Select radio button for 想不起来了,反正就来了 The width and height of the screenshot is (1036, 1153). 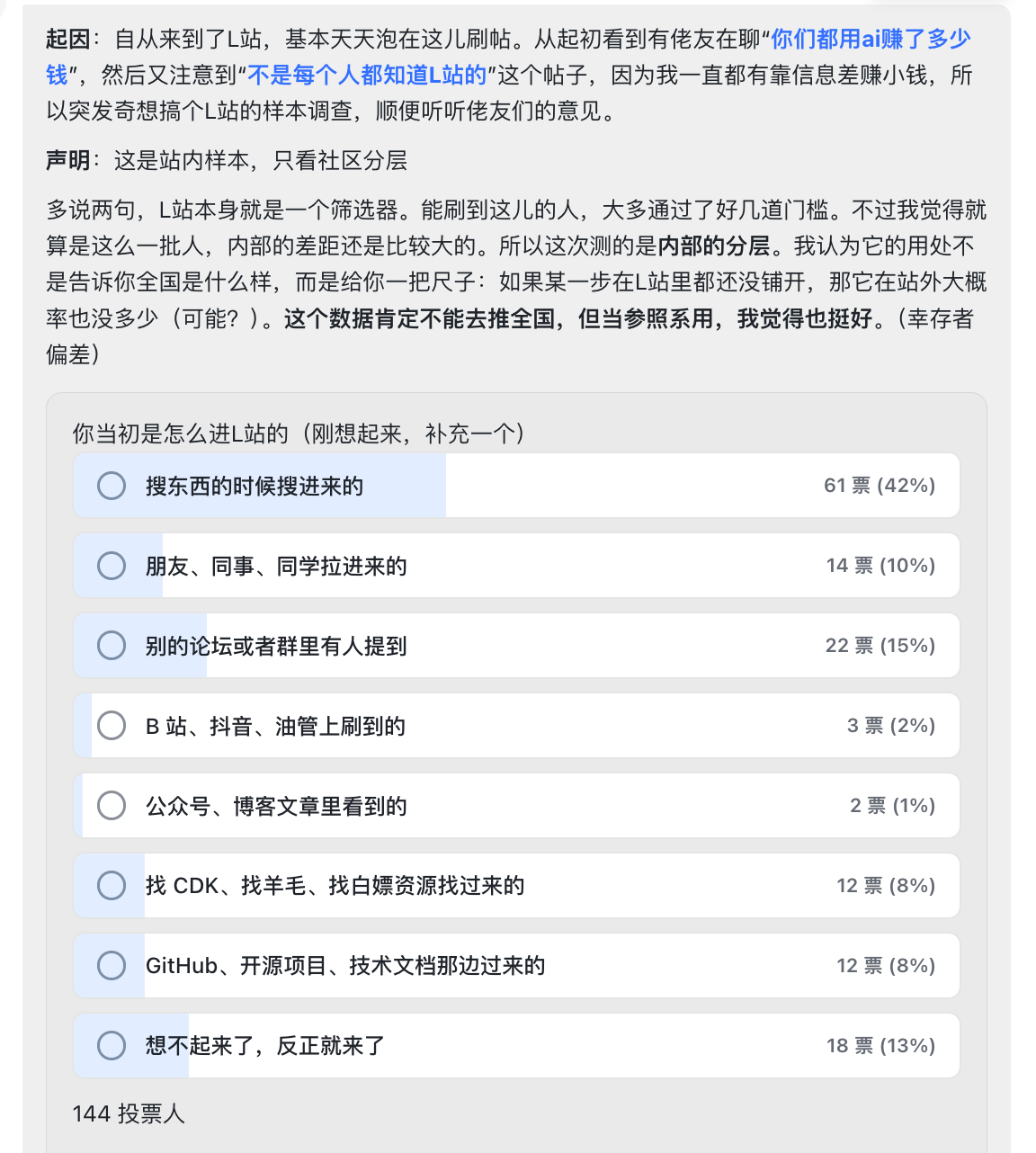coord(112,1046)
